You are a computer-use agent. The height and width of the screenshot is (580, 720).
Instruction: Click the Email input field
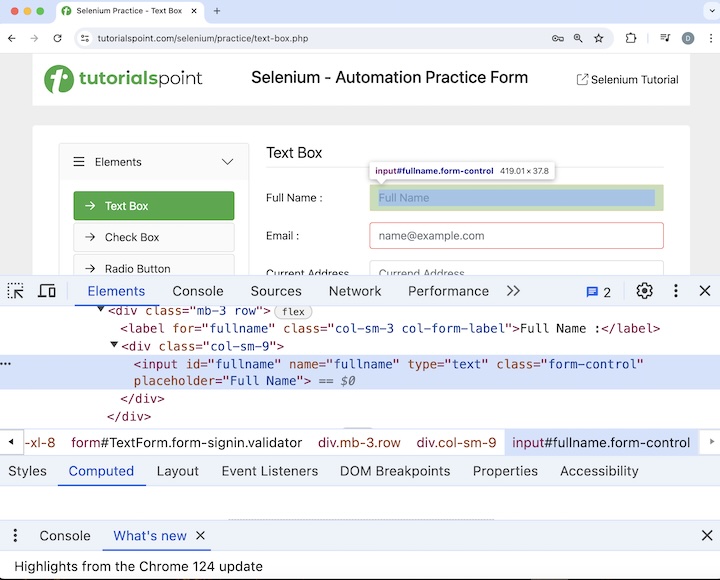click(x=516, y=236)
